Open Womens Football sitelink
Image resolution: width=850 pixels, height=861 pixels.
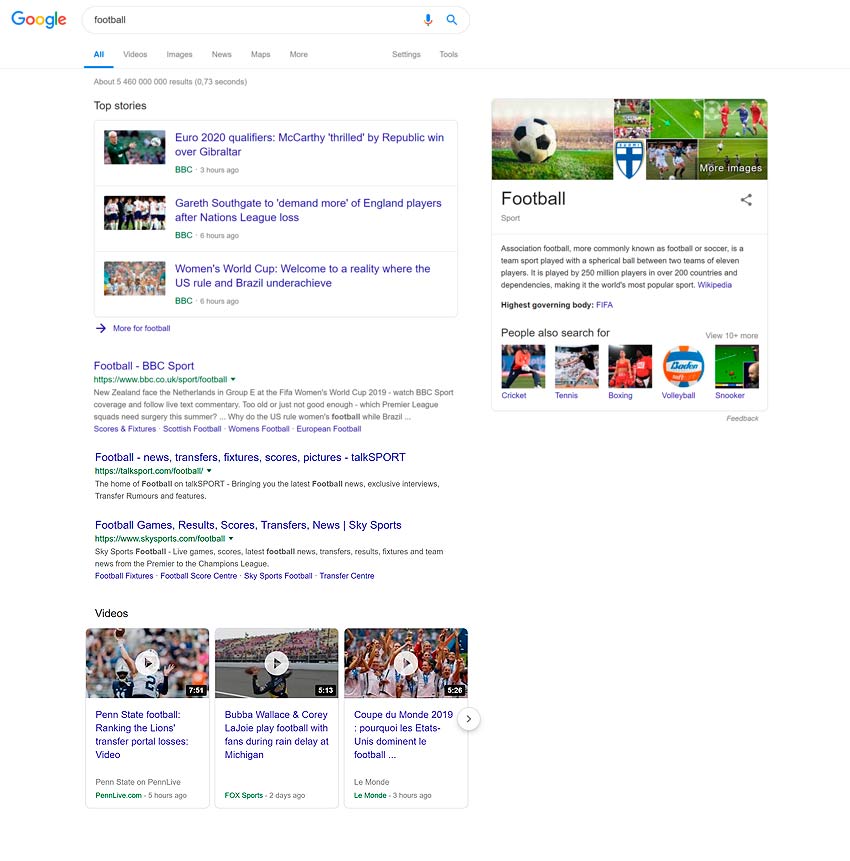pos(259,429)
